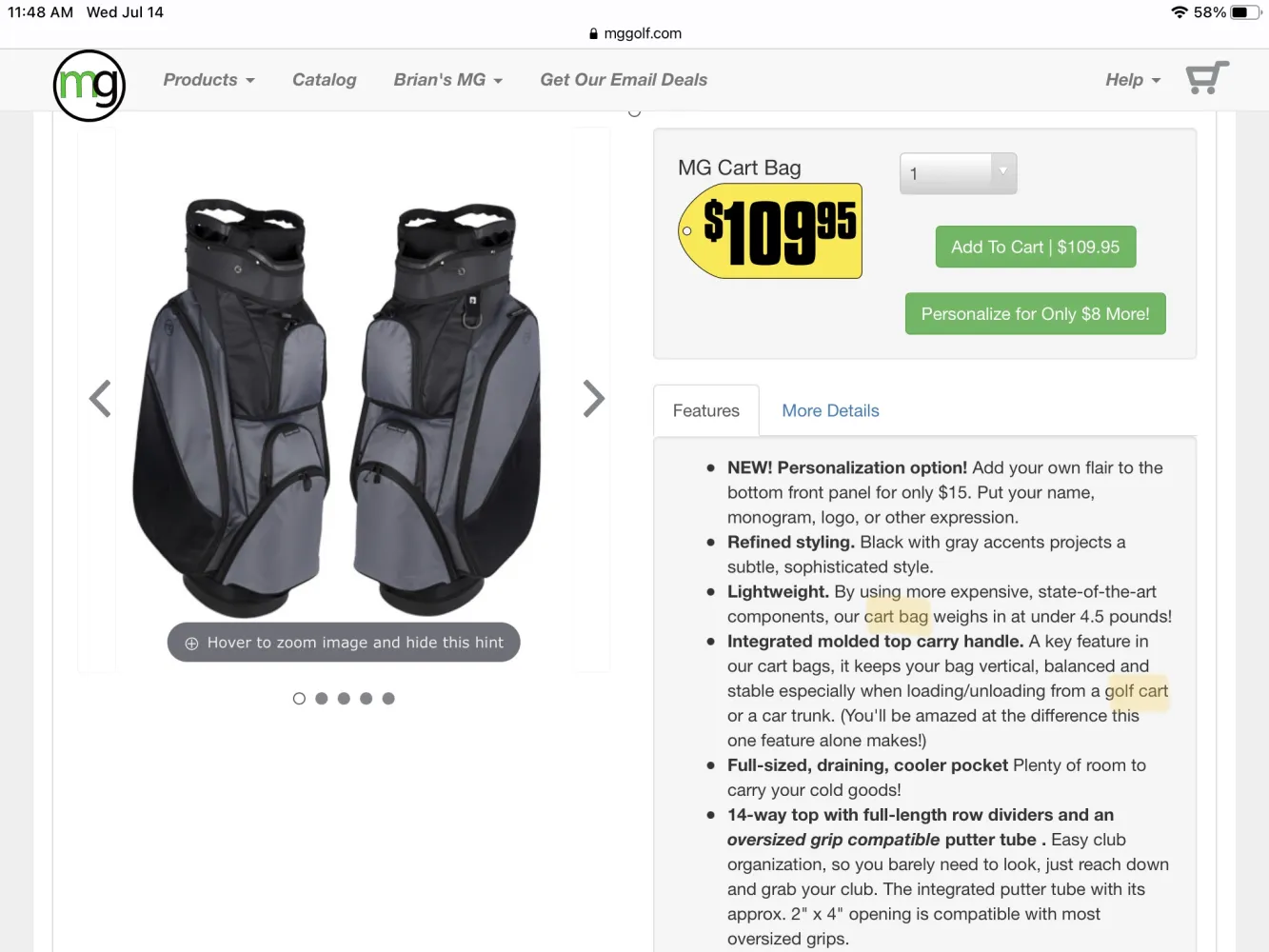Screen dimensions: 1269x952
Task: Open the Catalog menu item
Action: click(325, 80)
